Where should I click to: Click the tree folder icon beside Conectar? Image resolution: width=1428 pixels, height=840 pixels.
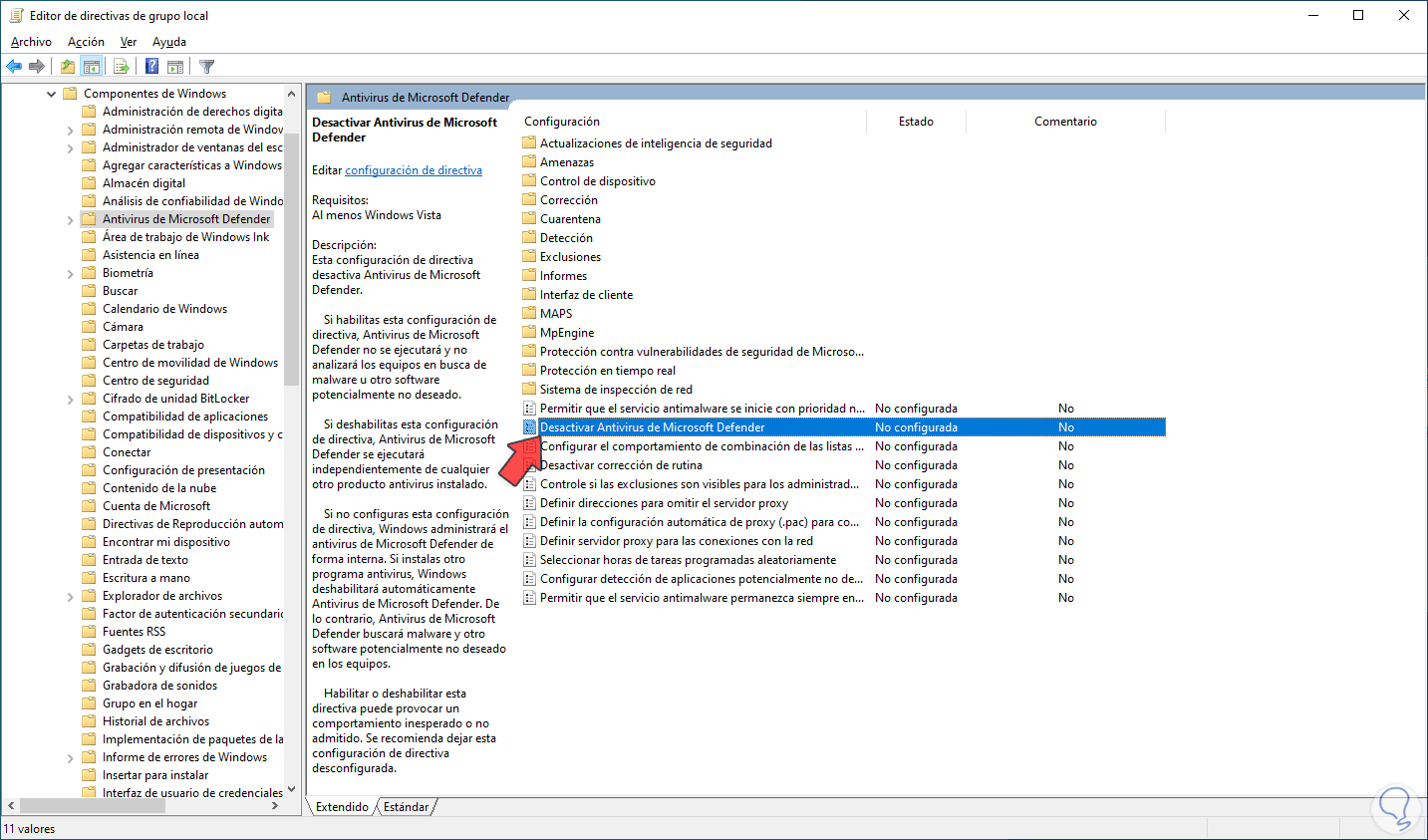tap(89, 452)
